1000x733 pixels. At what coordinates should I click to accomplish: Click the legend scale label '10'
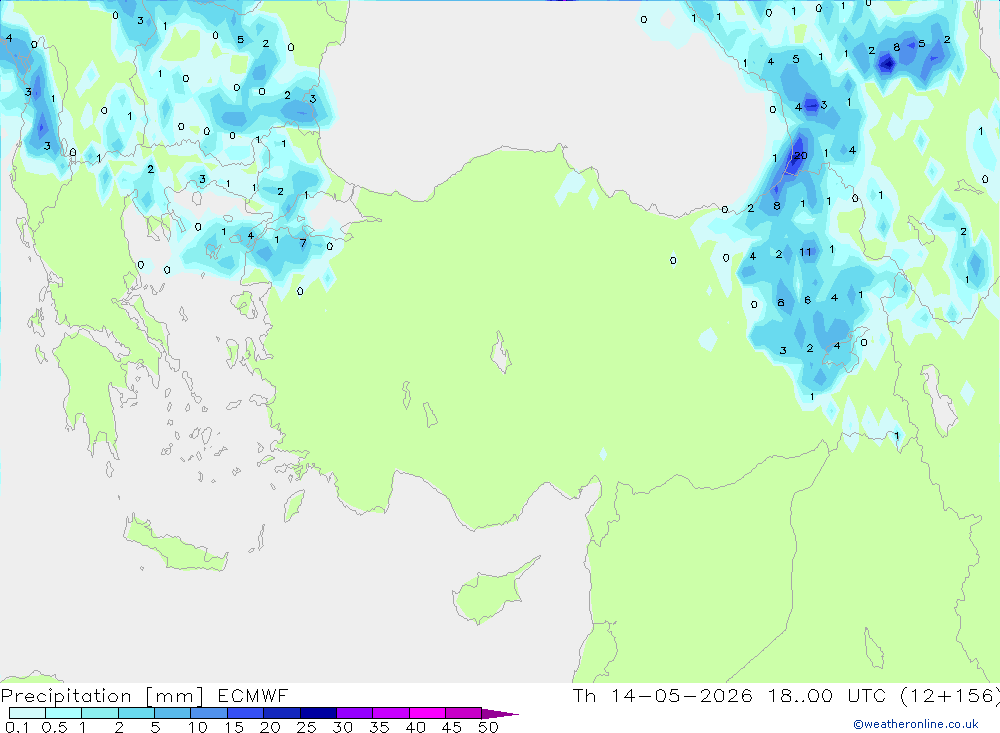point(197,727)
